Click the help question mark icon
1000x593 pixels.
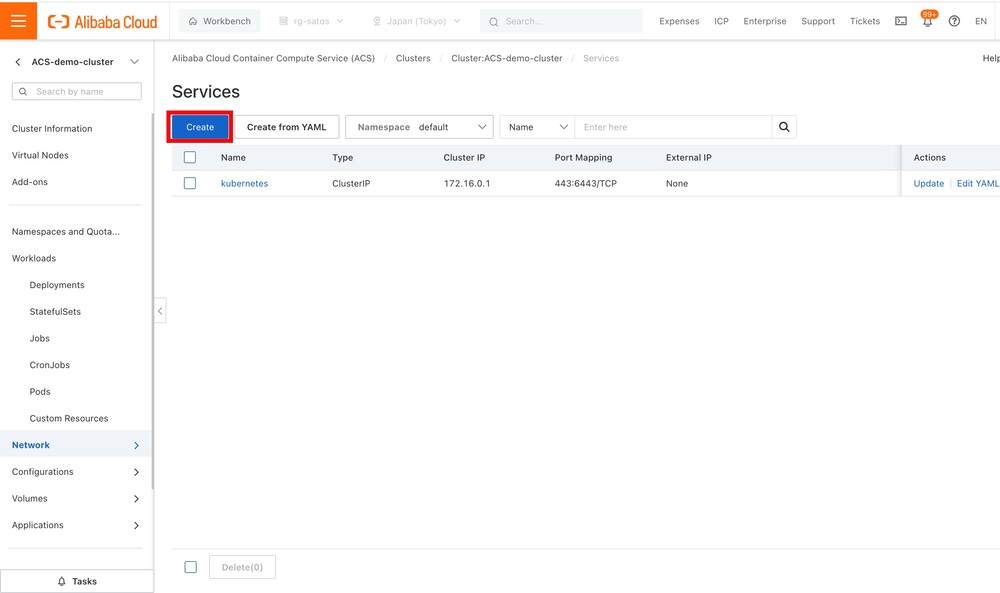tap(954, 21)
